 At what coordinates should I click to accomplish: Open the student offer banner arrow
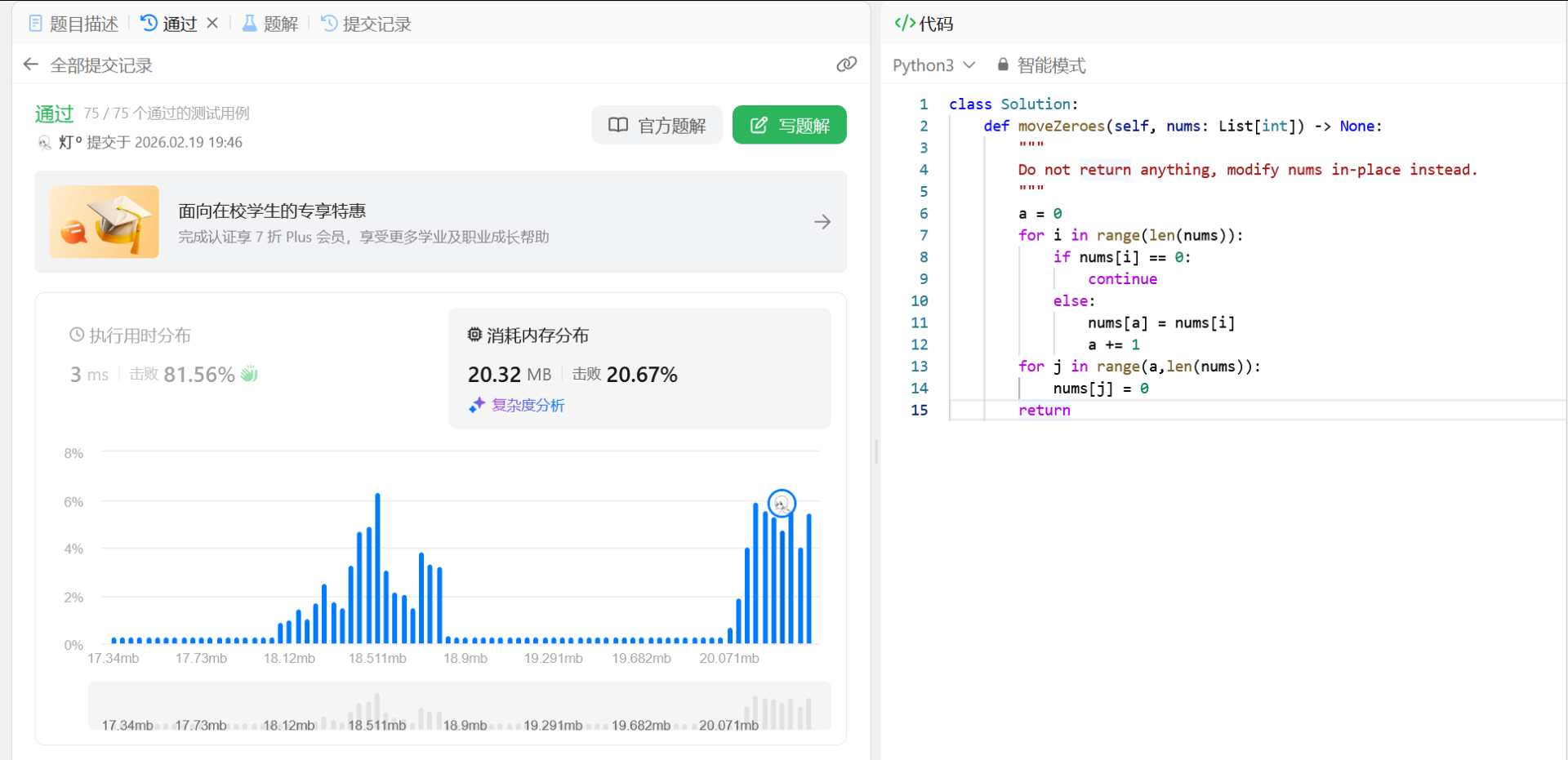pos(822,222)
